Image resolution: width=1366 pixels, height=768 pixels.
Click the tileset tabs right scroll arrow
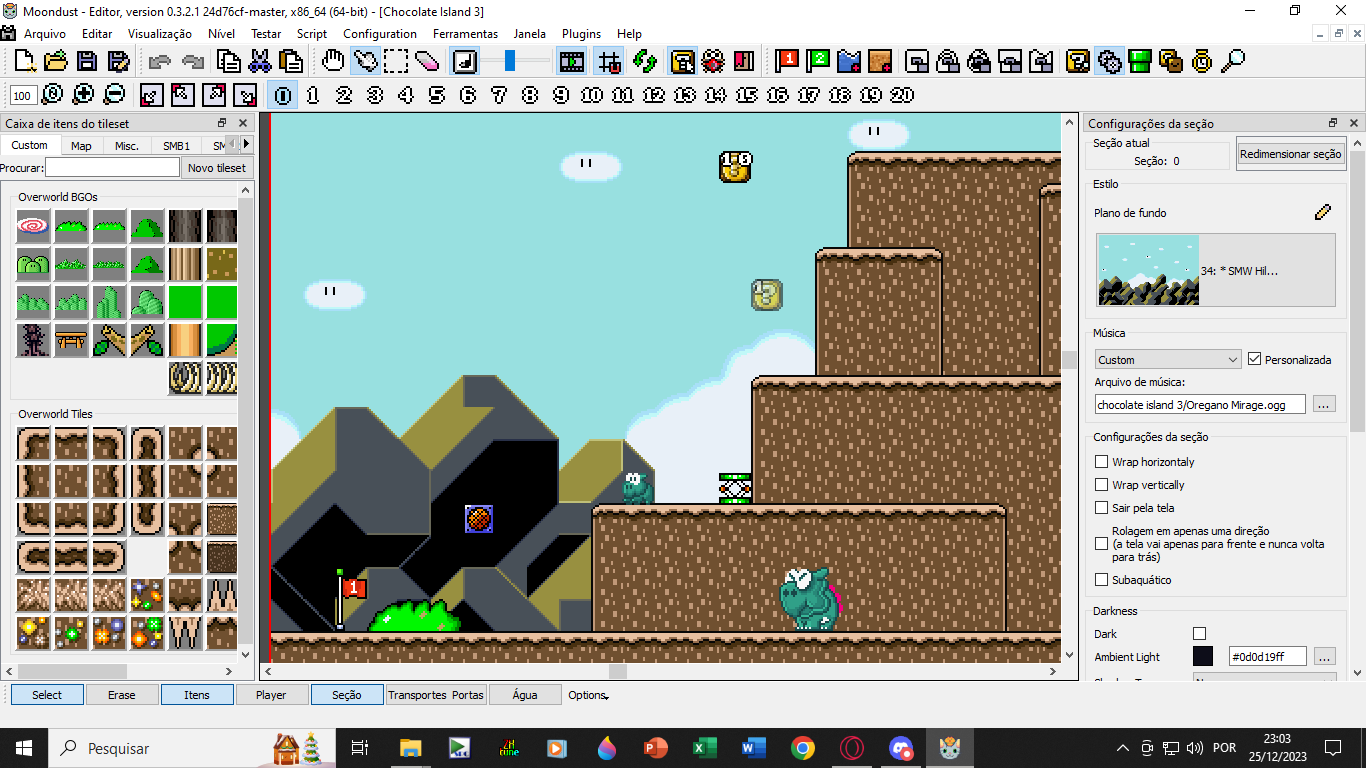246,144
